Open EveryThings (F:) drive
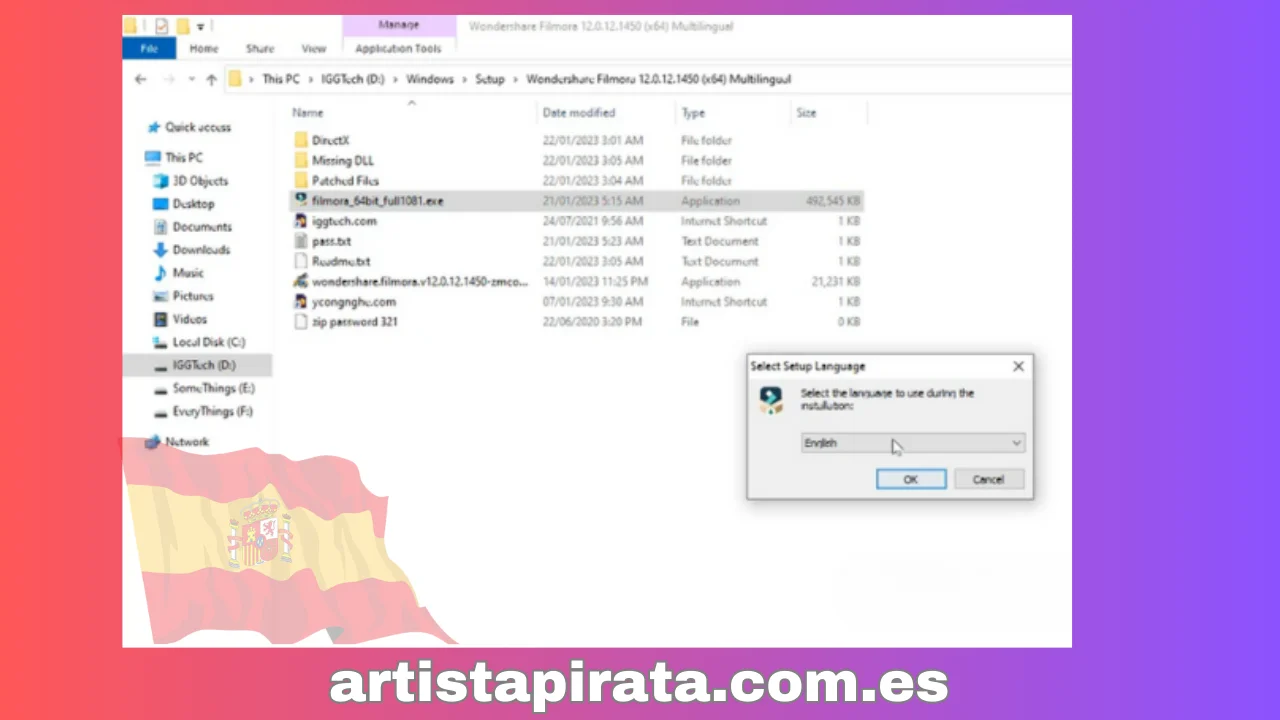The width and height of the screenshot is (1280, 720). tap(203, 411)
